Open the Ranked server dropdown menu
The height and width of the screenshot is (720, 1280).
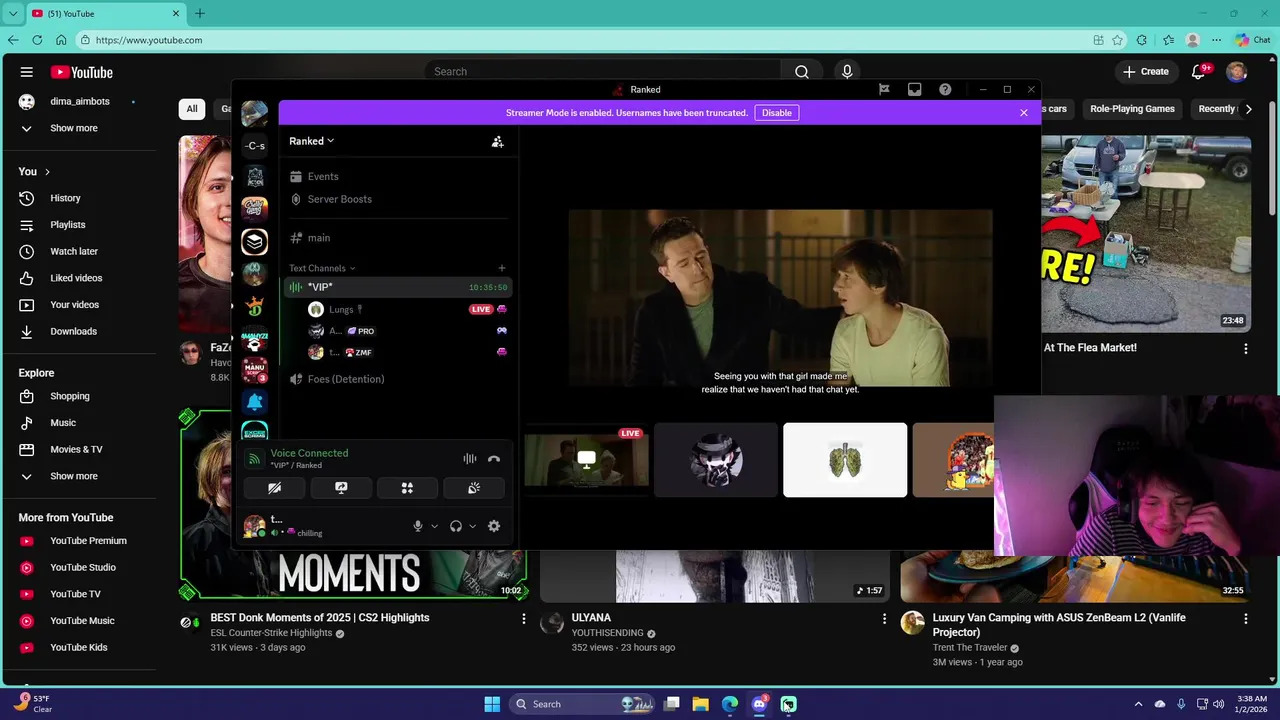[x=311, y=141]
